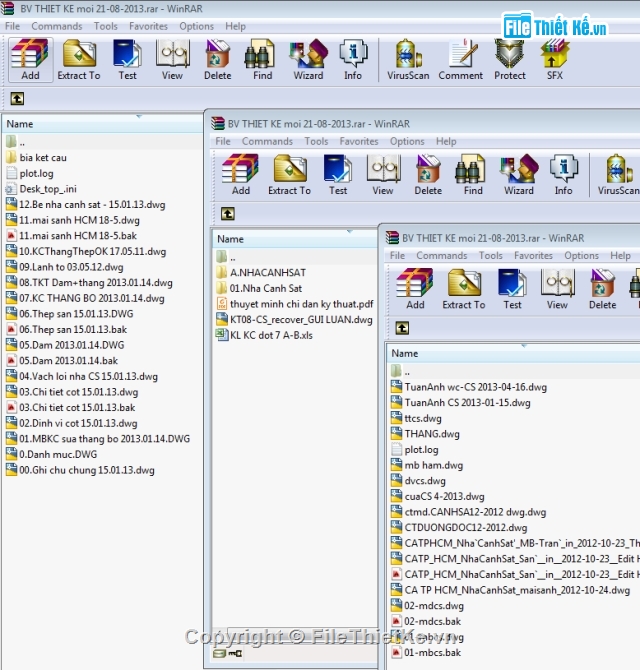Open Favorites menu in middle window
Screen dimensions: 640x670
[359, 141]
